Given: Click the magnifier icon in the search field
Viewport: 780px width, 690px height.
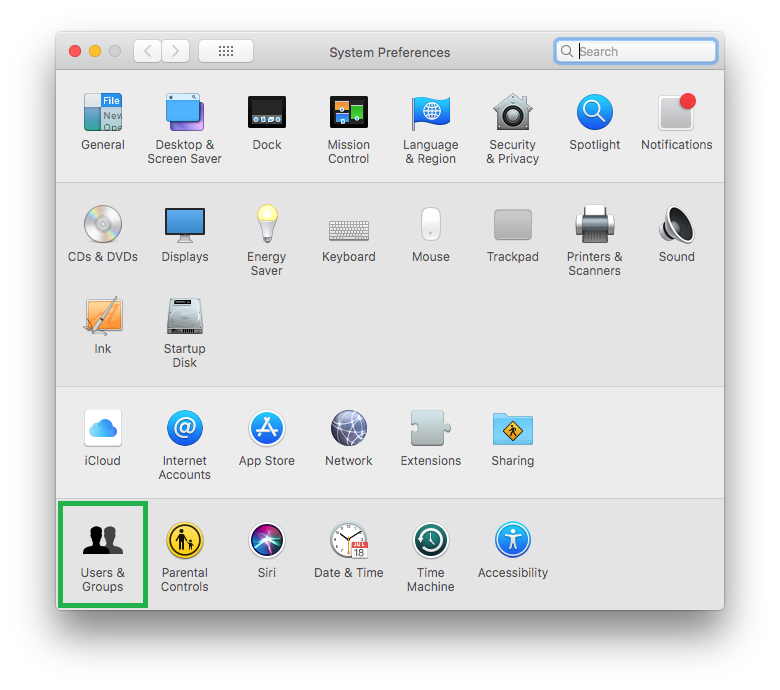Looking at the screenshot, I should [x=567, y=51].
